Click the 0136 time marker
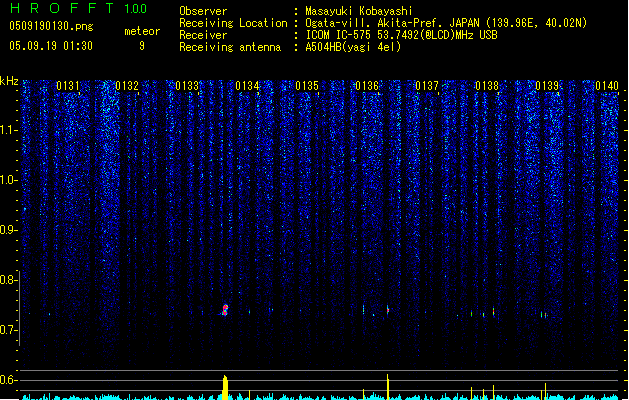The image size is (629, 400). coord(367,85)
